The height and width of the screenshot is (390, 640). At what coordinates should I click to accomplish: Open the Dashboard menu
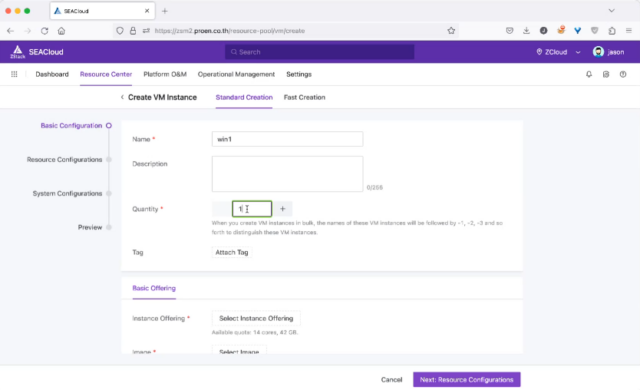coord(52,74)
